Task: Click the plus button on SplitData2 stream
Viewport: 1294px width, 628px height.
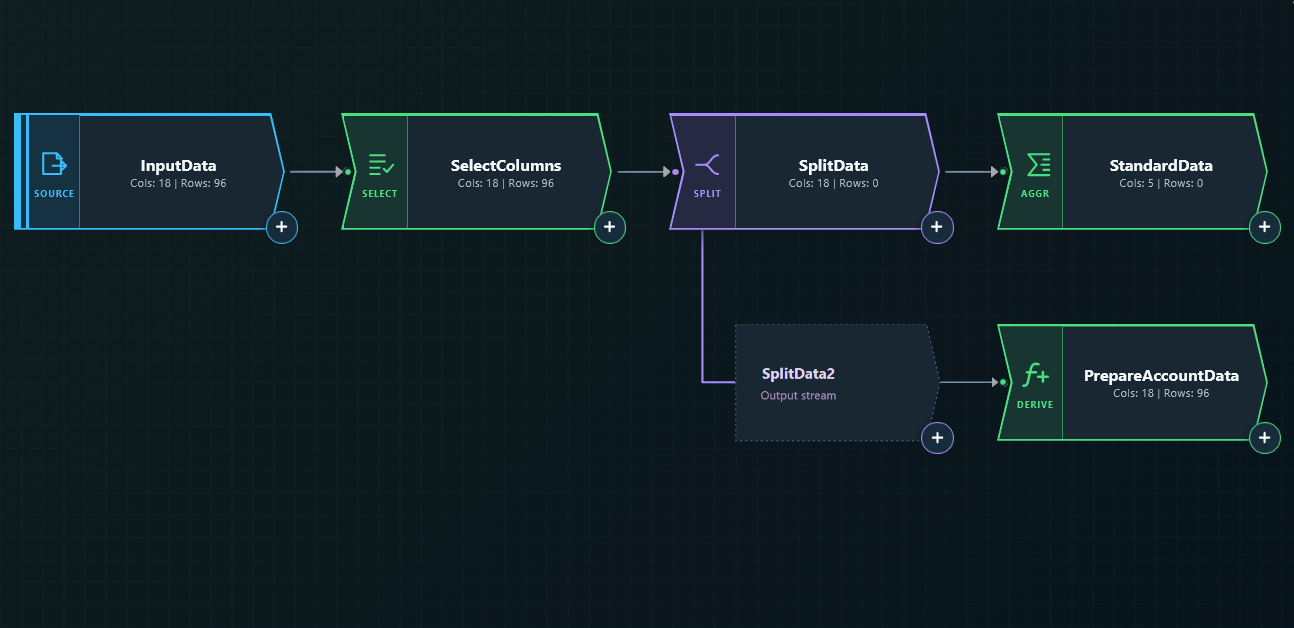Action: 937,438
